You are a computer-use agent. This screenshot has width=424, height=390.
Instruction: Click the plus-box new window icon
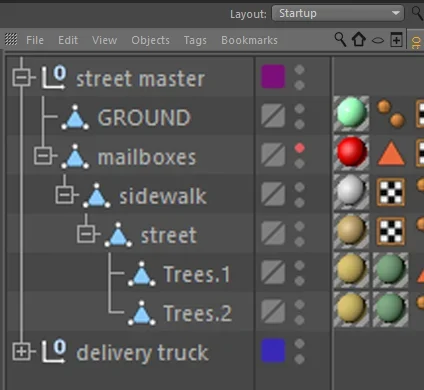point(396,40)
